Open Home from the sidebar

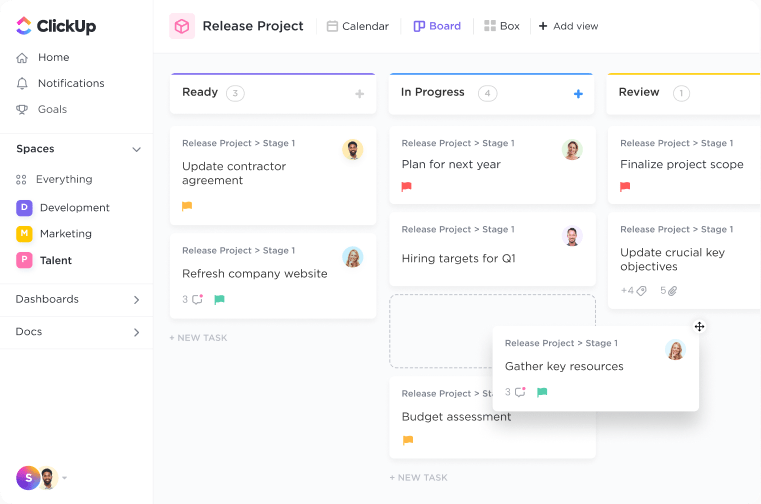point(53,57)
